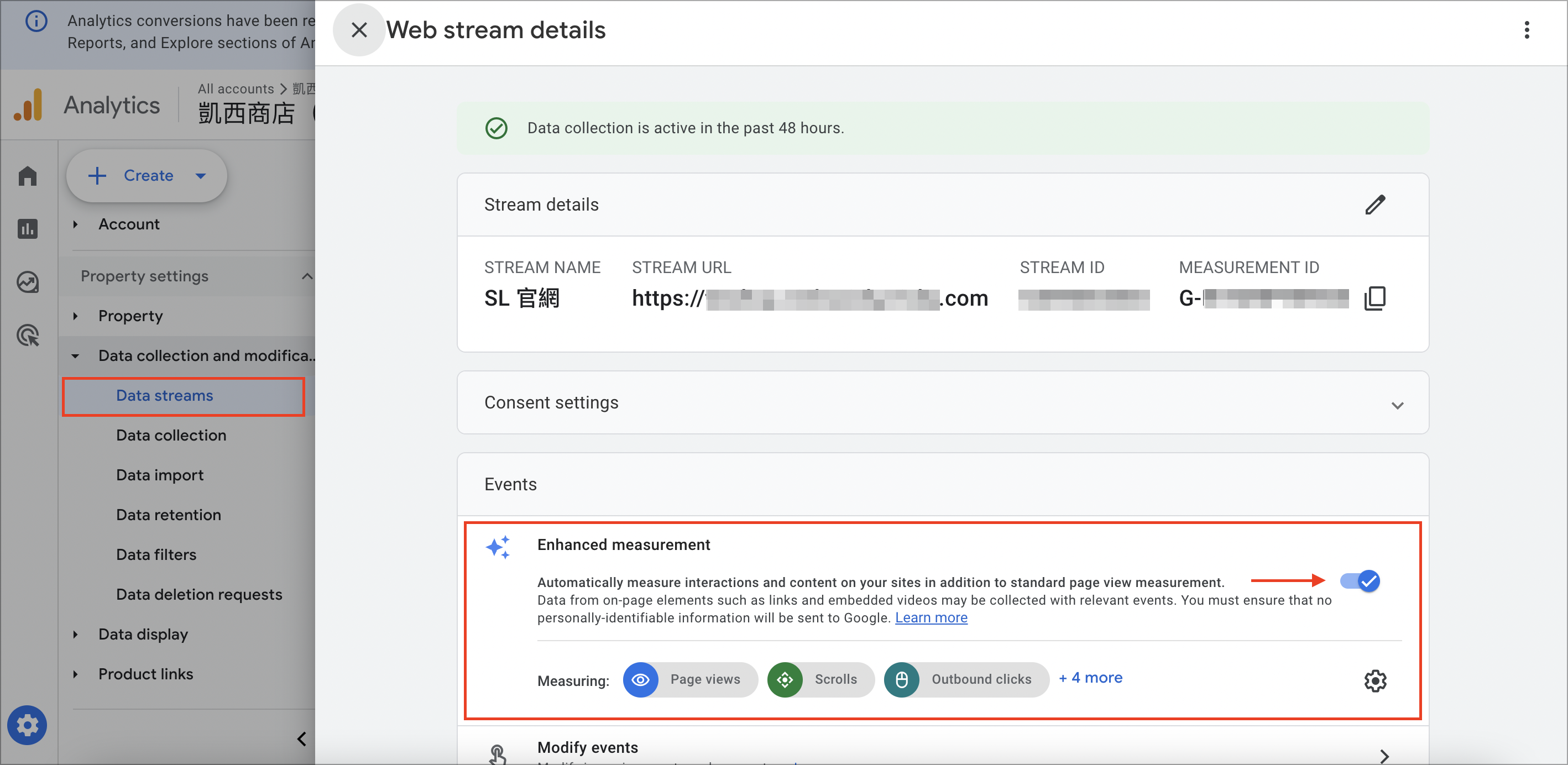Open the Advertising icon in sidebar
Screen dimensions: 1568x765
[x=28, y=336]
